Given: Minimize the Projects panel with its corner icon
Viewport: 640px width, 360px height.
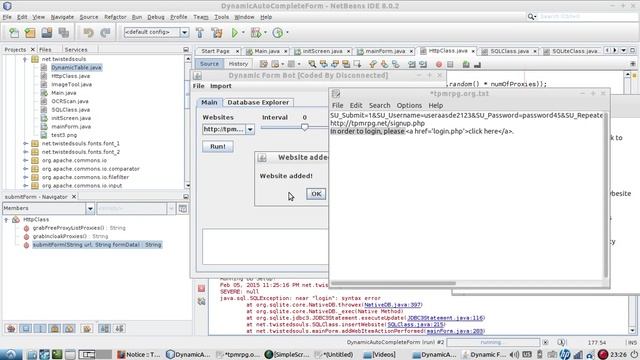Looking at the screenshot, I should click(186, 49).
